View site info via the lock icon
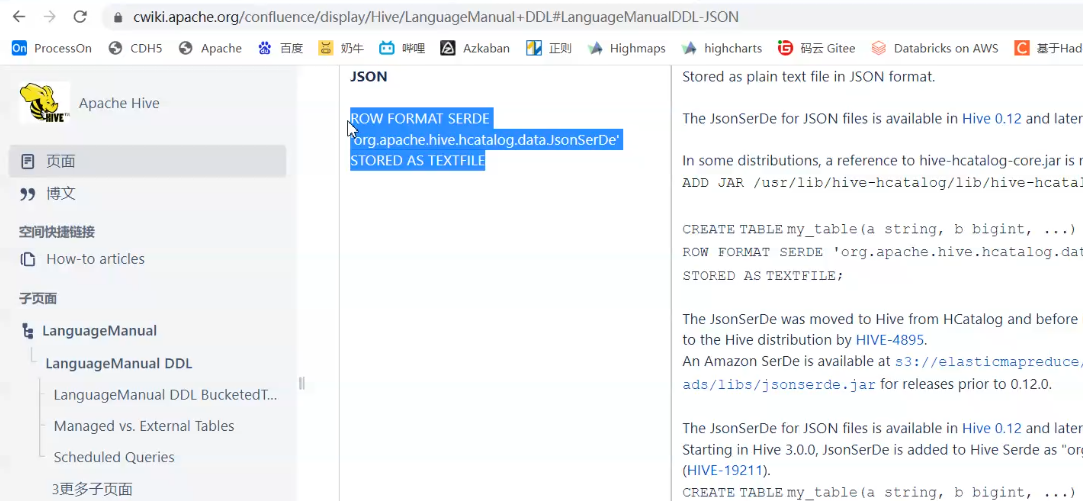 pos(117,17)
